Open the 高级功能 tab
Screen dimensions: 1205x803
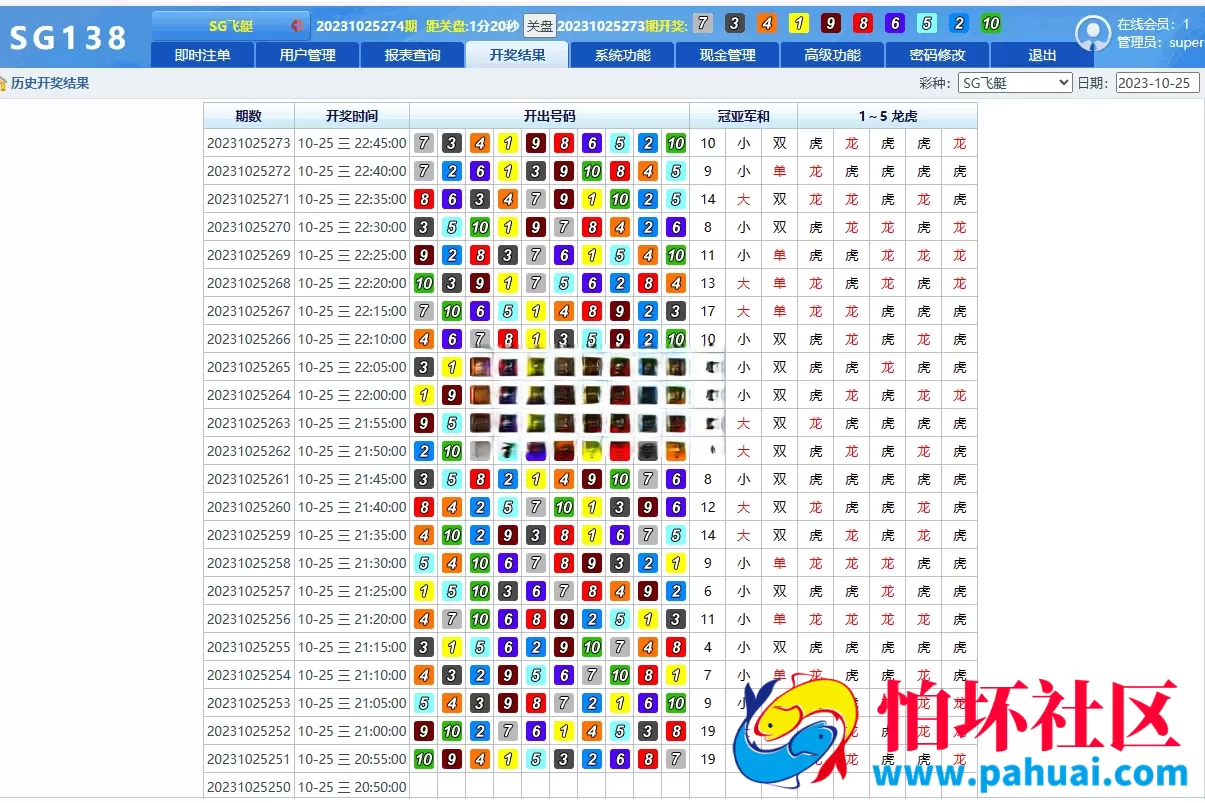pyautogui.click(x=832, y=56)
